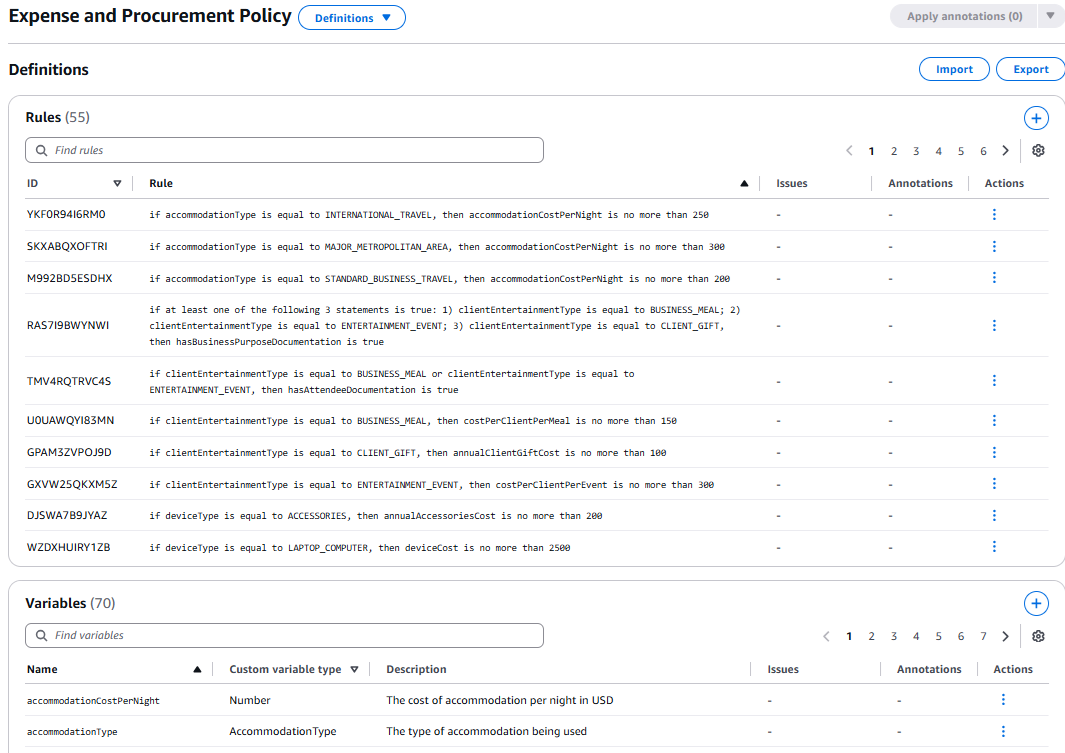This screenshot has height=753, width=1065.
Task: Click the Export button
Action: coord(1030,69)
